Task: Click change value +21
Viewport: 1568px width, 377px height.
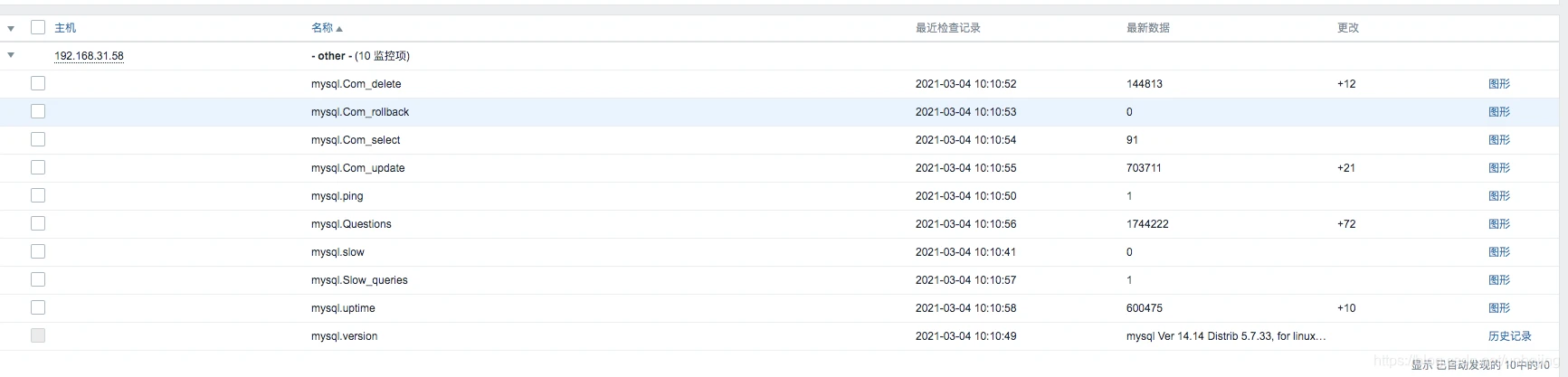Action: click(x=1346, y=168)
